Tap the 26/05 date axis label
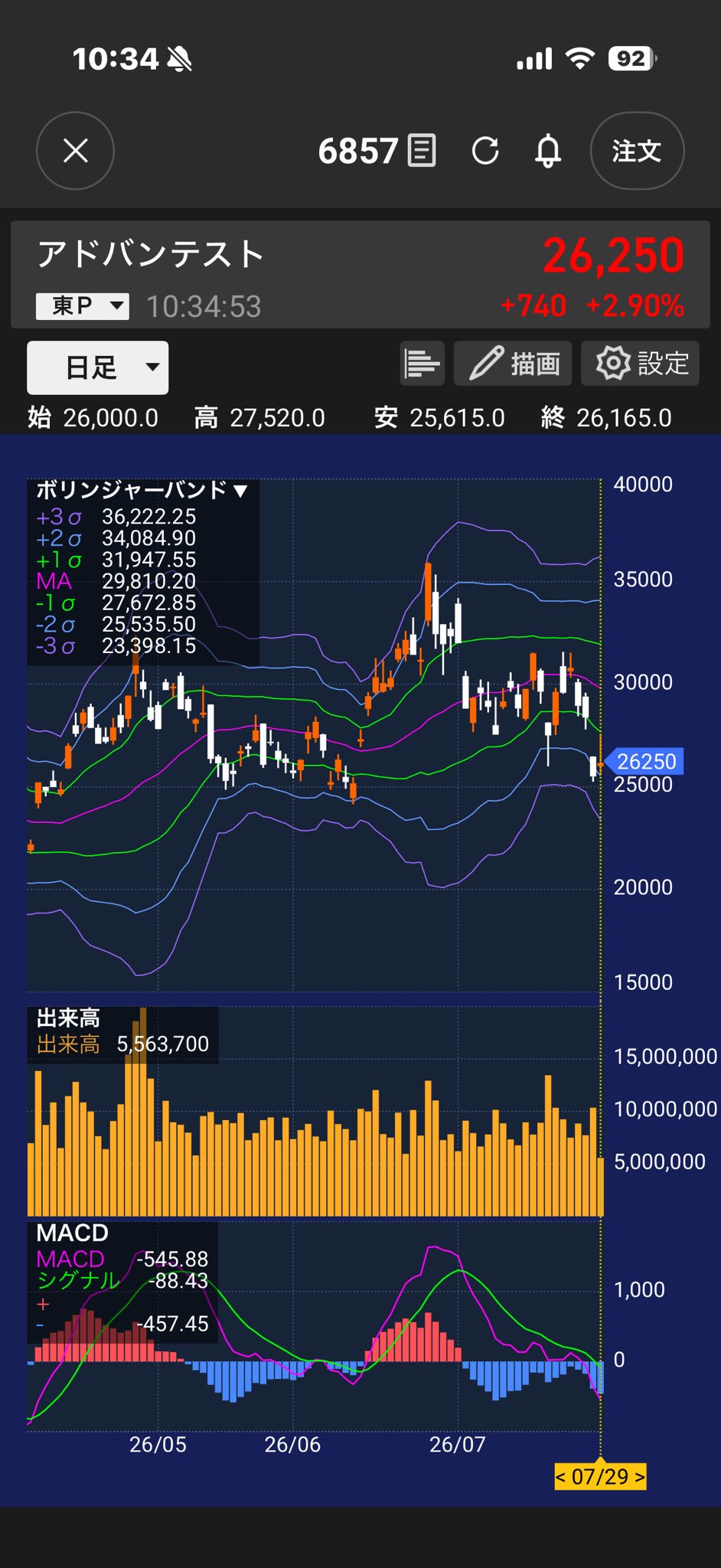Viewport: 721px width, 1568px height. pyautogui.click(x=158, y=1445)
